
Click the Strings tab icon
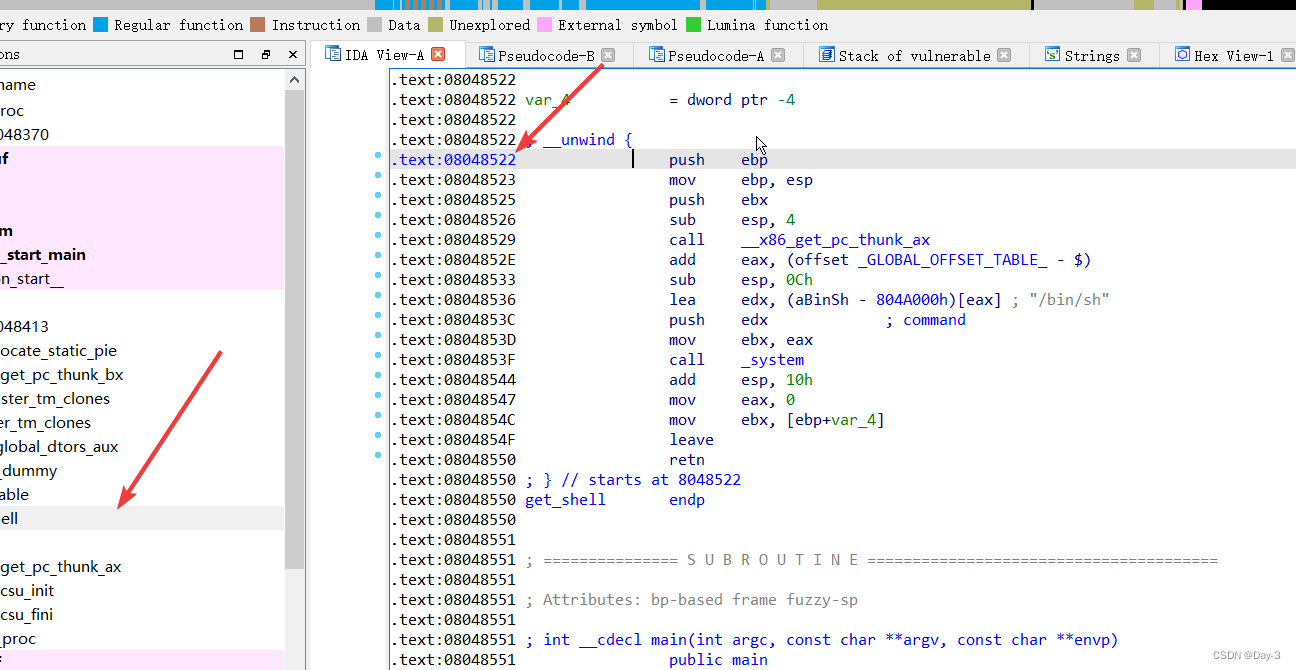(1052, 55)
